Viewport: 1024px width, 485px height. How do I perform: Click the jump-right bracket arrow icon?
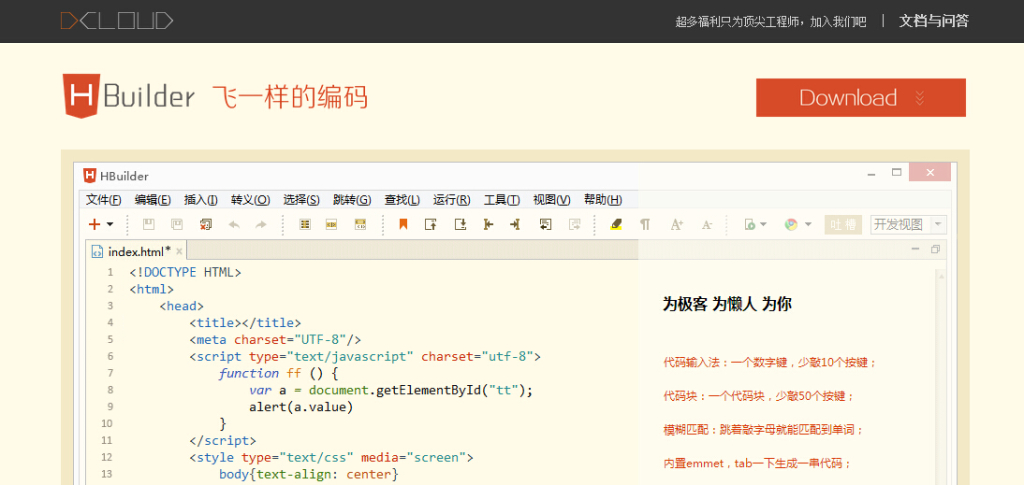pyautogui.click(x=515, y=225)
